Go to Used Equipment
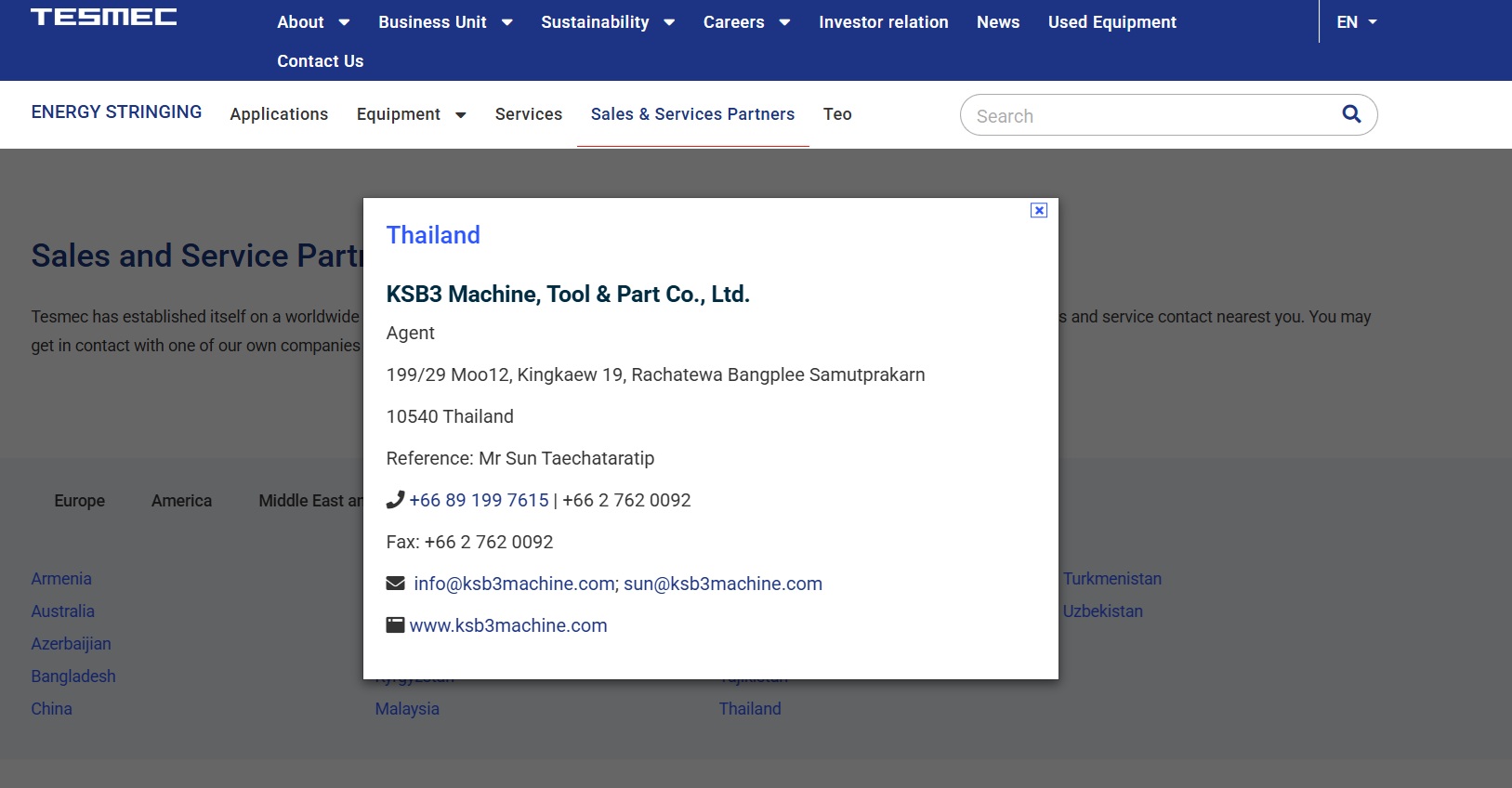 (1112, 22)
